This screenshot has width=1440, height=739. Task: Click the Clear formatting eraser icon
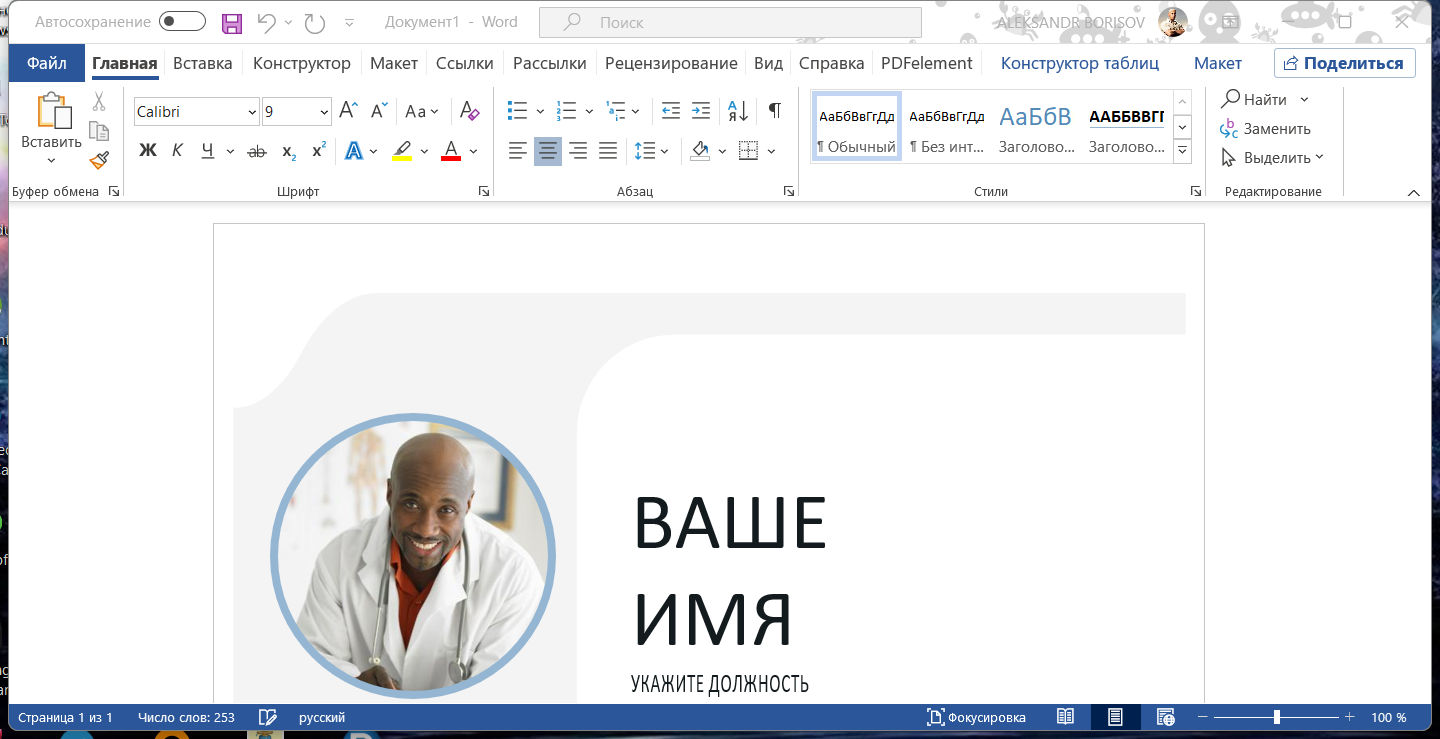[x=469, y=111]
